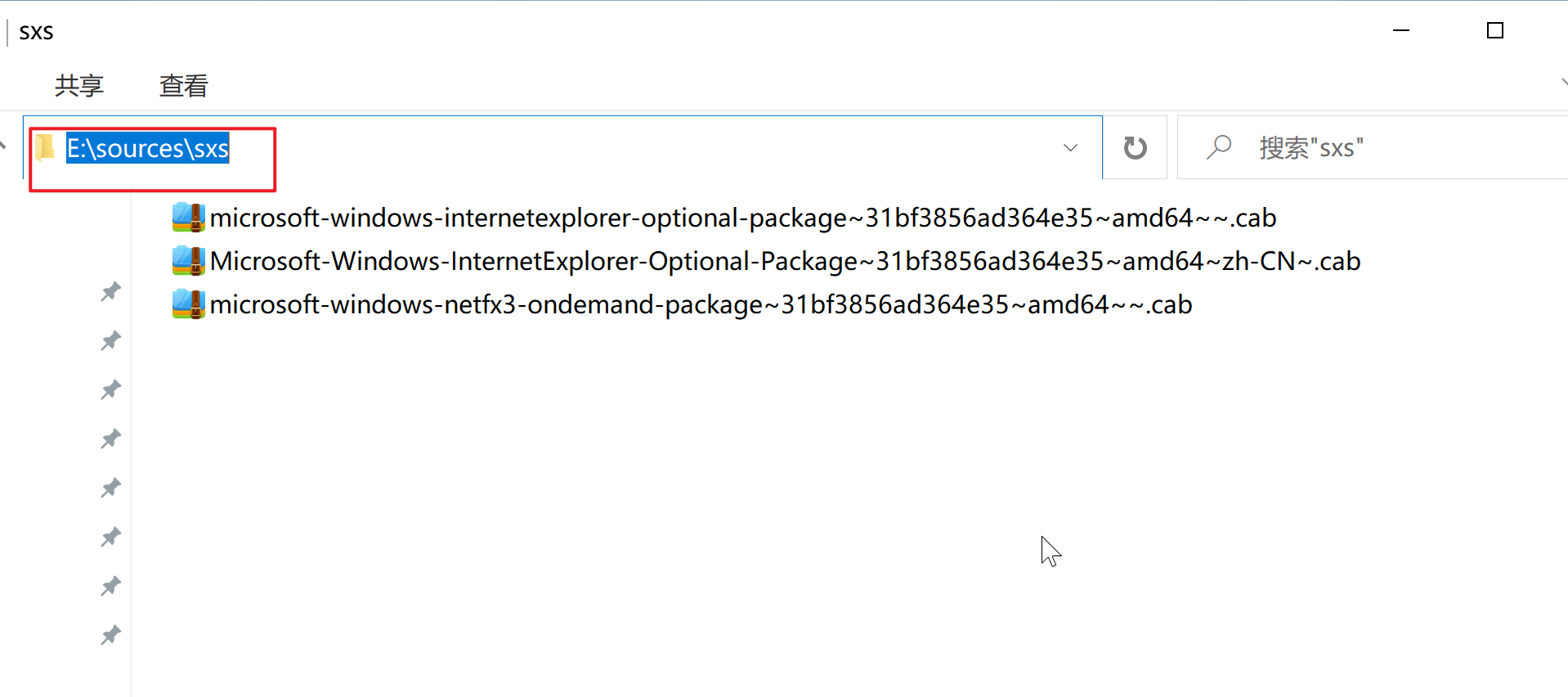Click the archive icon of the netfx3-ondemand package
This screenshot has width=1568, height=697.
(x=188, y=304)
